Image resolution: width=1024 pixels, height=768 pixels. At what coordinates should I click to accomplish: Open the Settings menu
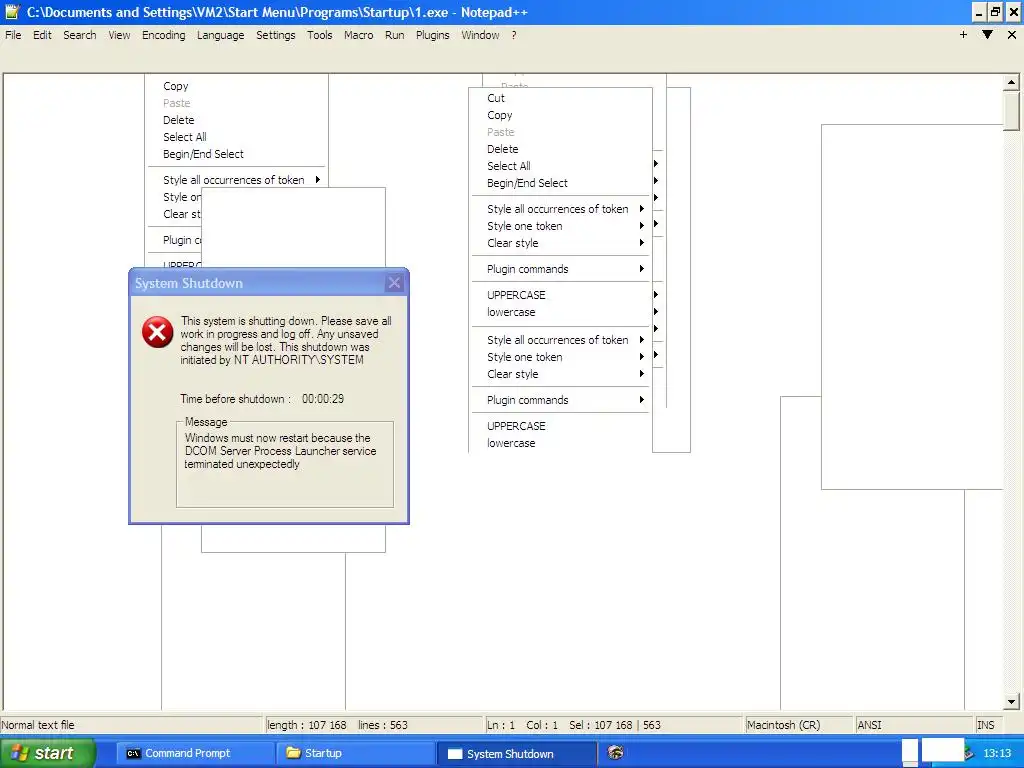tap(276, 35)
